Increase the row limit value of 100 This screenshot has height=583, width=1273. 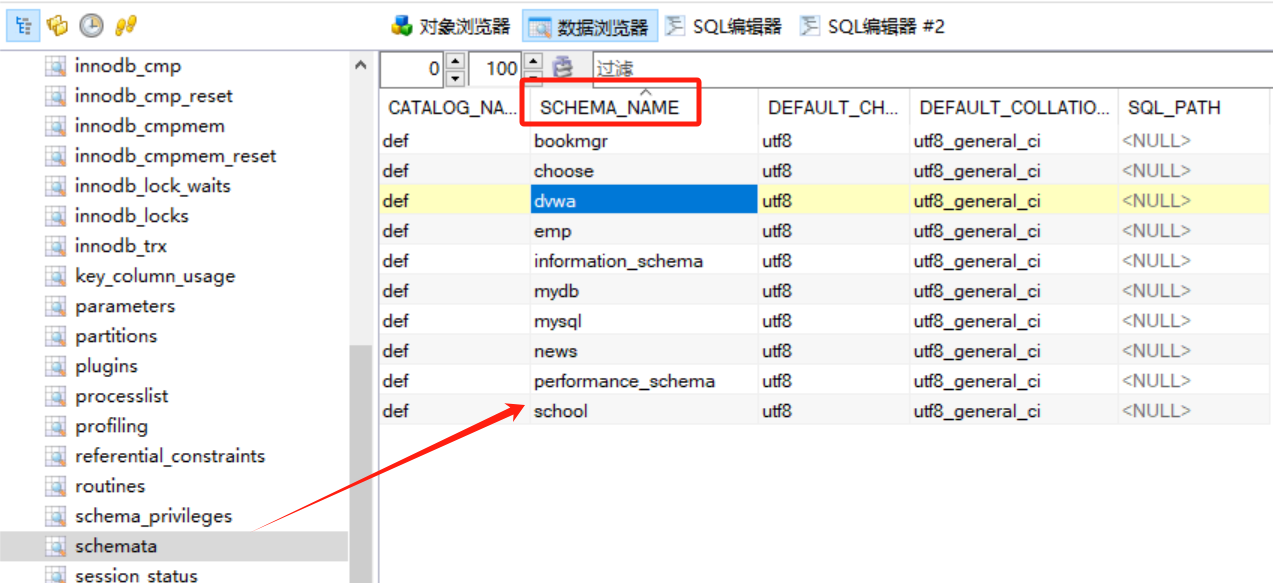point(533,60)
